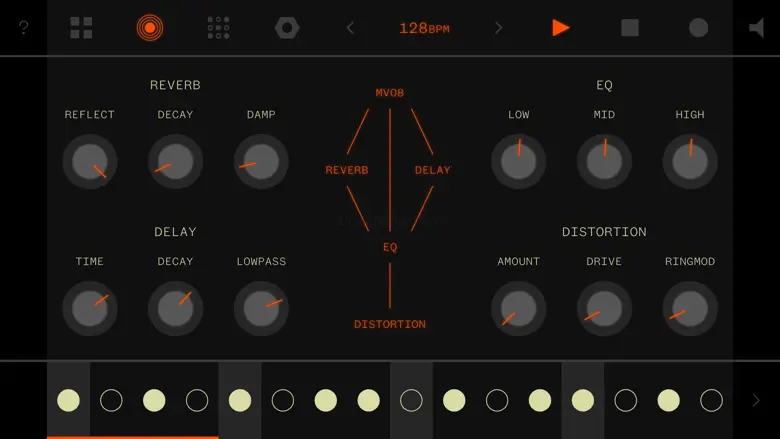This screenshot has width=780, height=439.
Task: Start playback with the orange play button
Action: (x=561, y=28)
